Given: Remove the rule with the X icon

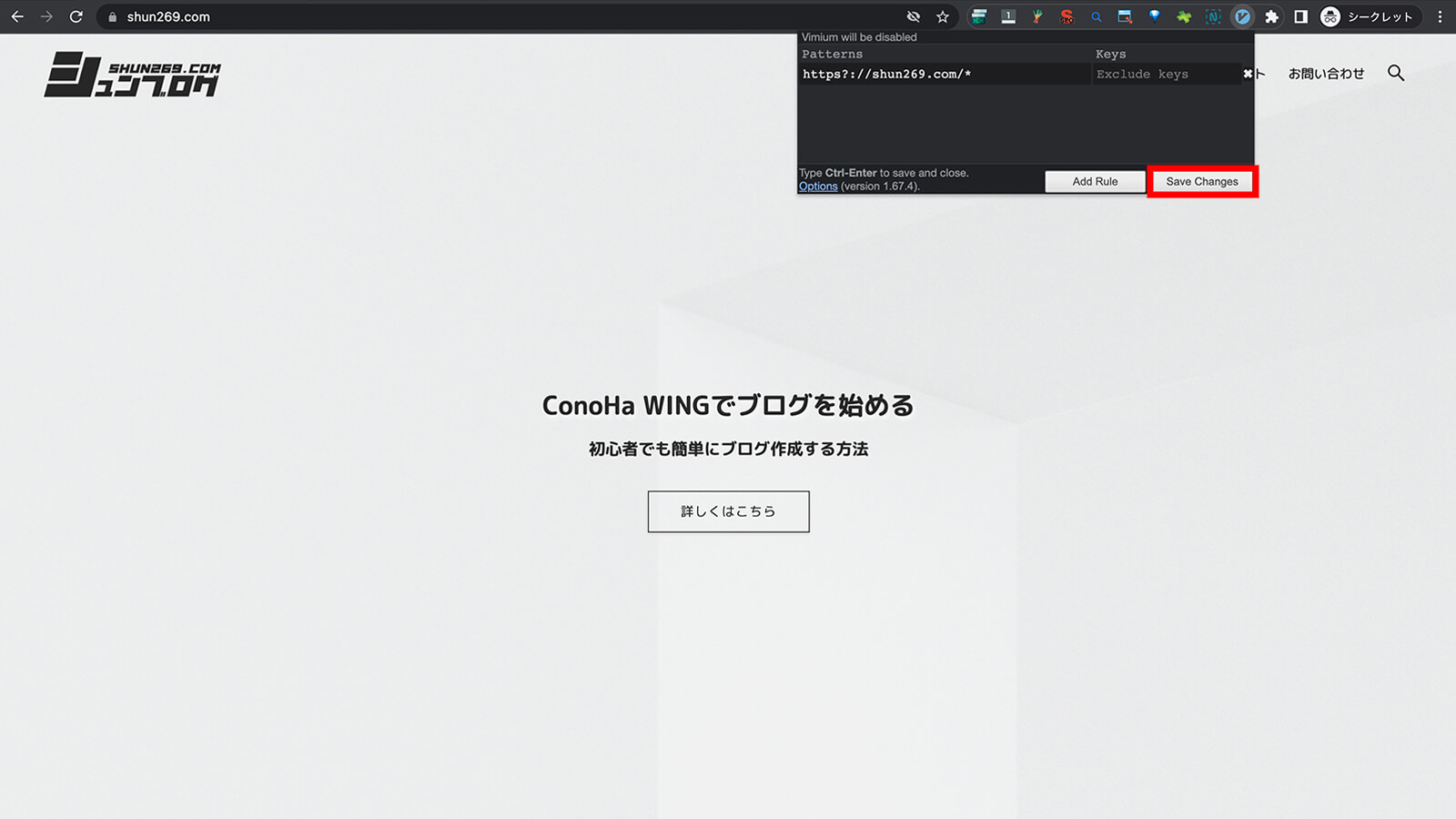Looking at the screenshot, I should [1248, 74].
